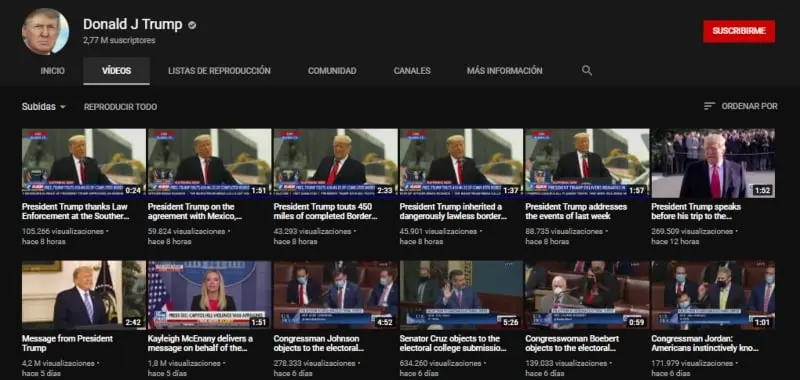Play the 0:59 Congresswoman Boebert thumbnail
Screen dimensions: 800x380
click(x=587, y=295)
